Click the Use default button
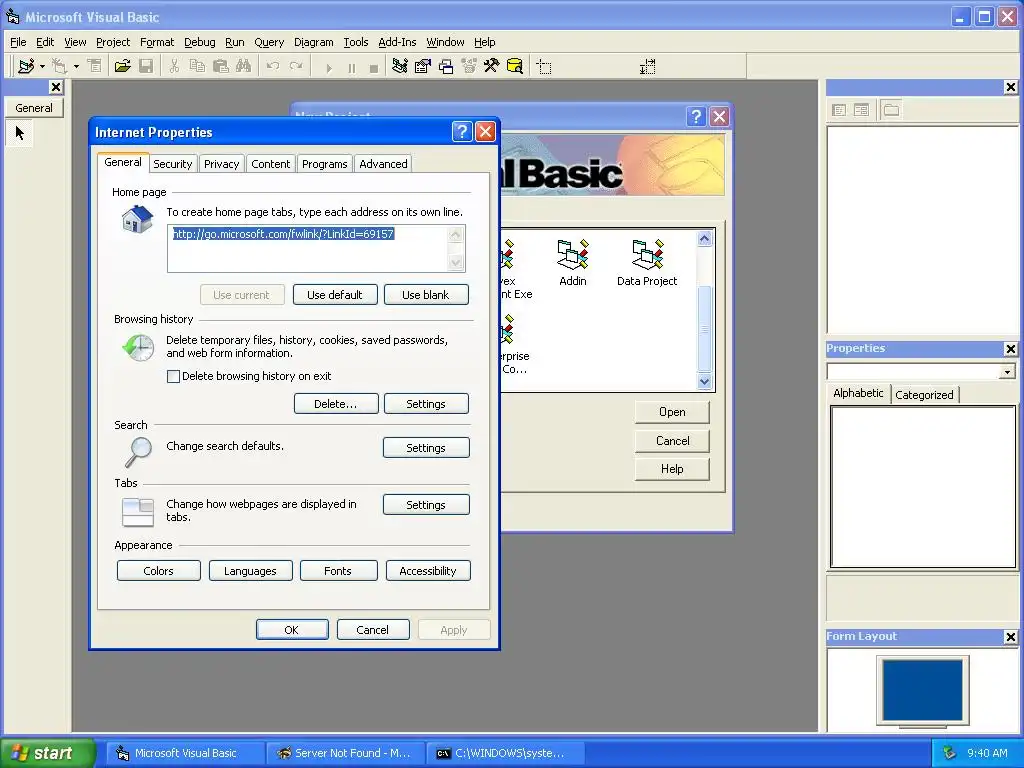Screen dimensions: 1024x768 (x=334, y=295)
